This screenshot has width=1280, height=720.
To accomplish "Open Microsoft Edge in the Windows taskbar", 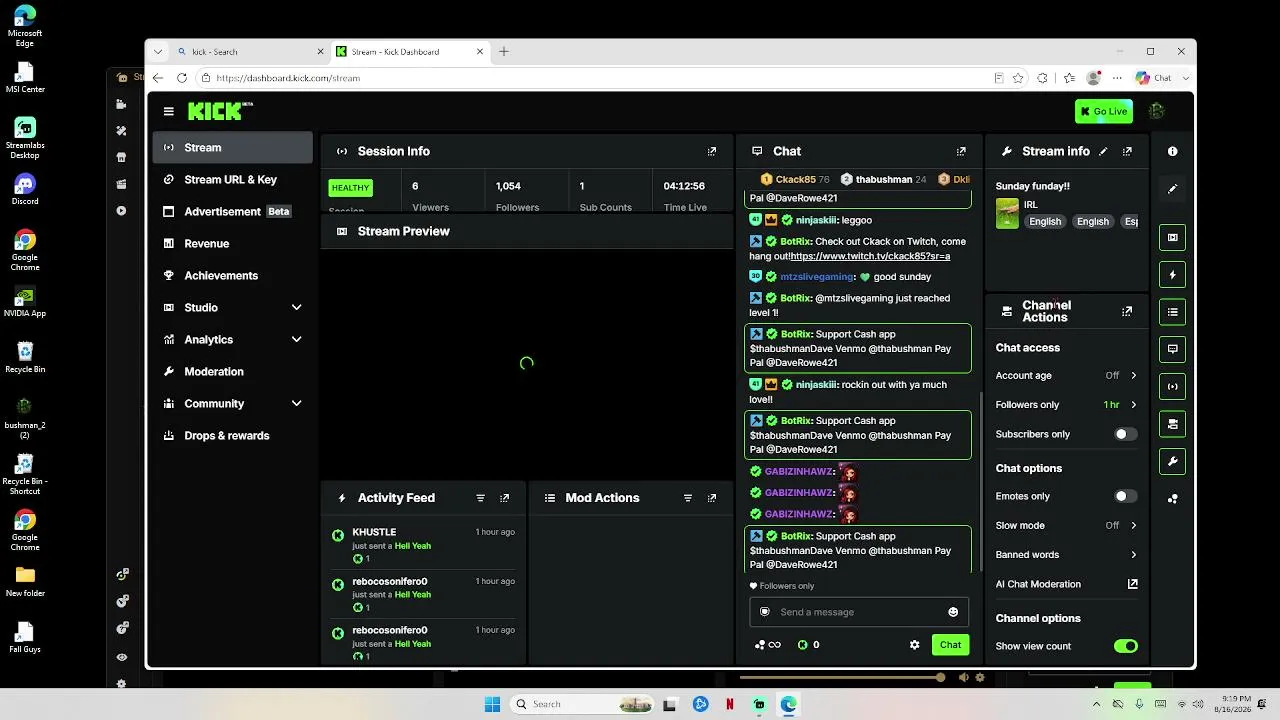I will tap(788, 704).
